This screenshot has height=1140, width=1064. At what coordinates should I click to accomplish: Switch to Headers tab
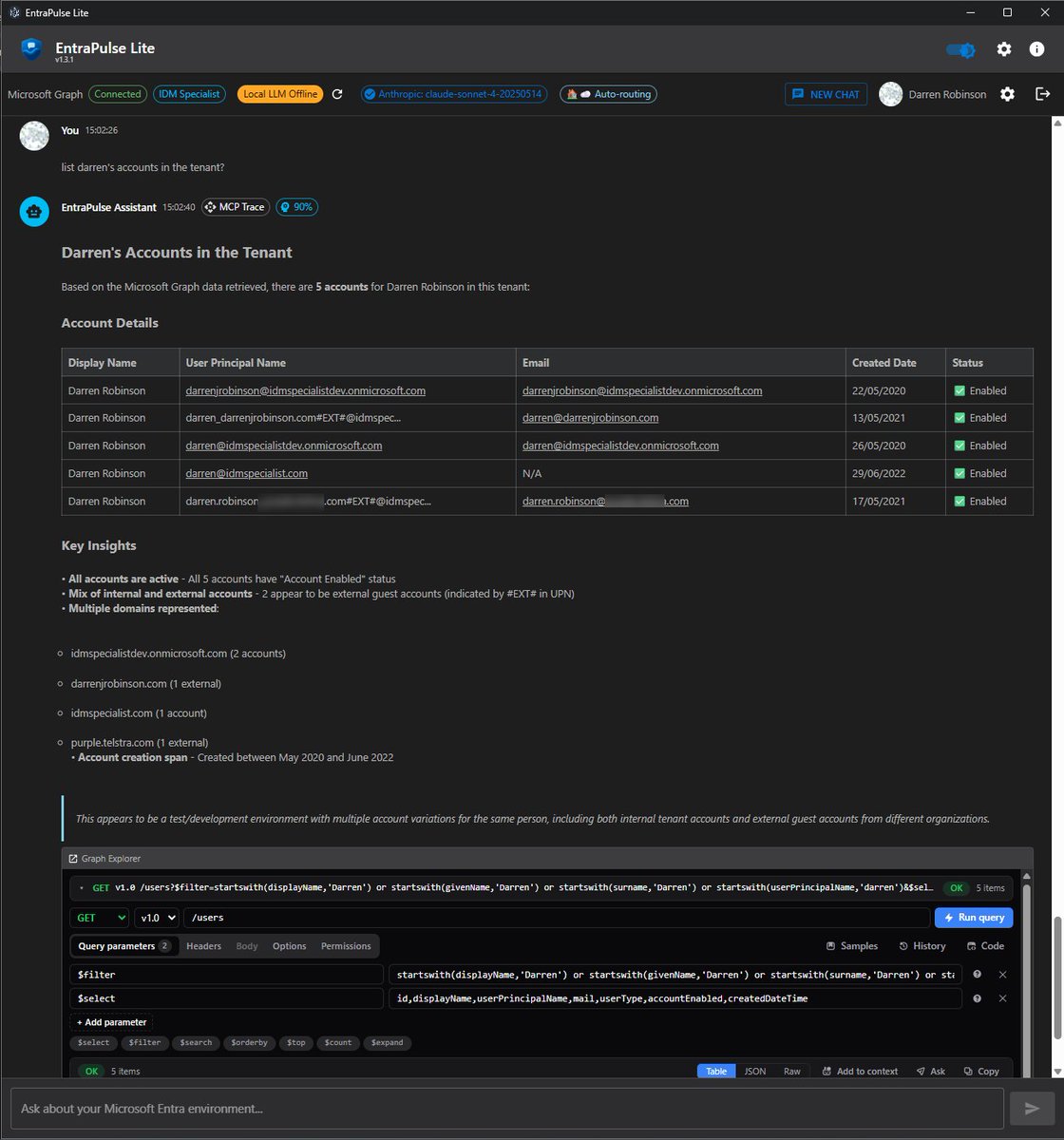click(203, 946)
